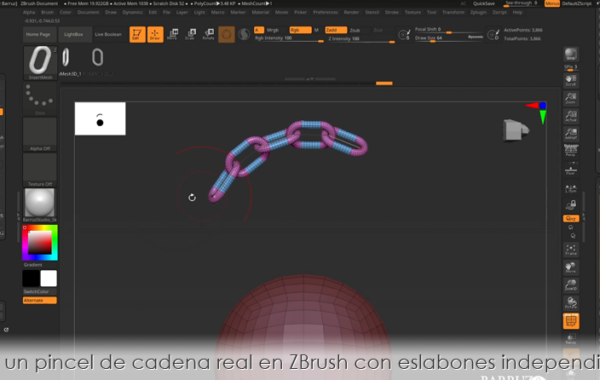Toggle the Mrgb channel button
This screenshot has height=380, width=600.
[273, 30]
